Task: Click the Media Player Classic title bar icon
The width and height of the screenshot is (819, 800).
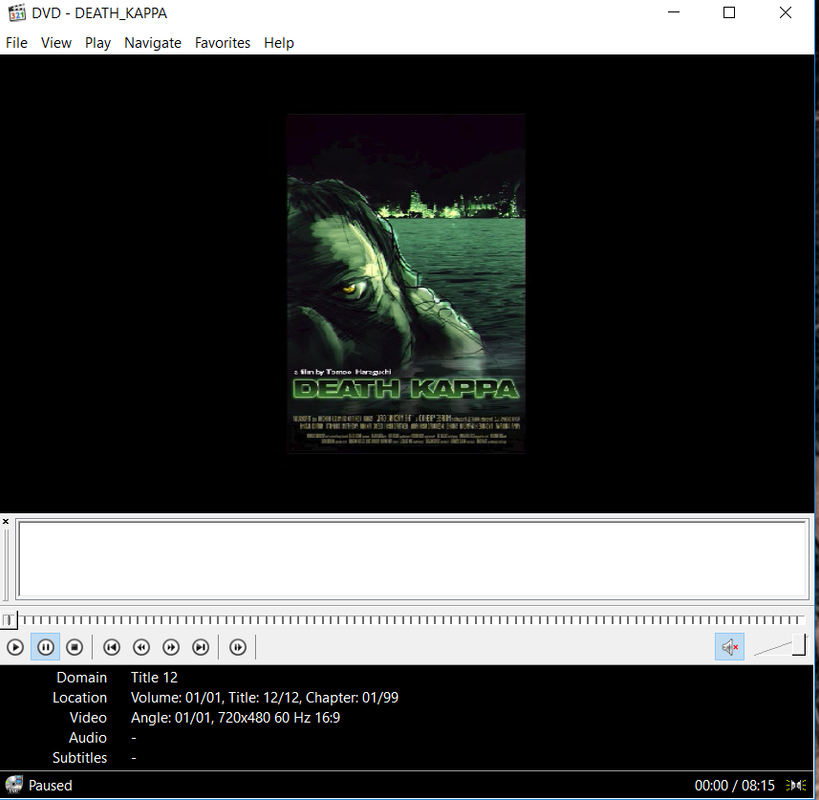Action: click(x=17, y=13)
